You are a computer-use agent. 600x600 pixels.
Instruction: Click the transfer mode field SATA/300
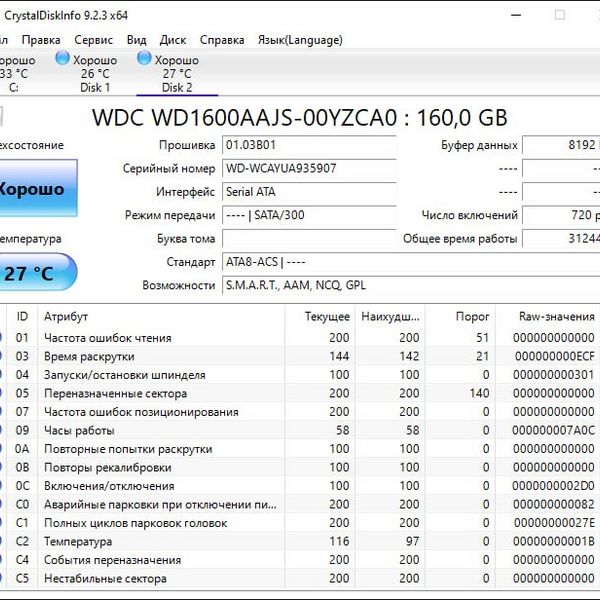click(309, 215)
